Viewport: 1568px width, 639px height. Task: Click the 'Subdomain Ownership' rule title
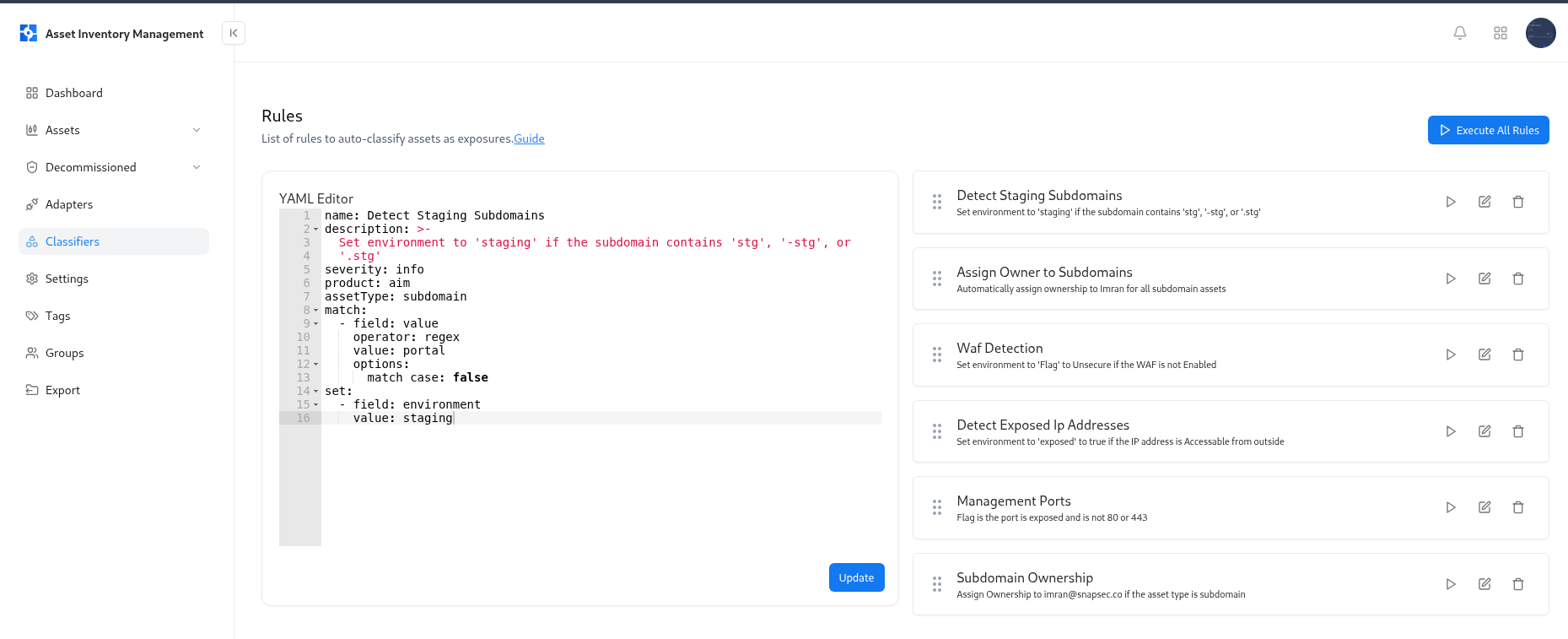[x=1025, y=577]
